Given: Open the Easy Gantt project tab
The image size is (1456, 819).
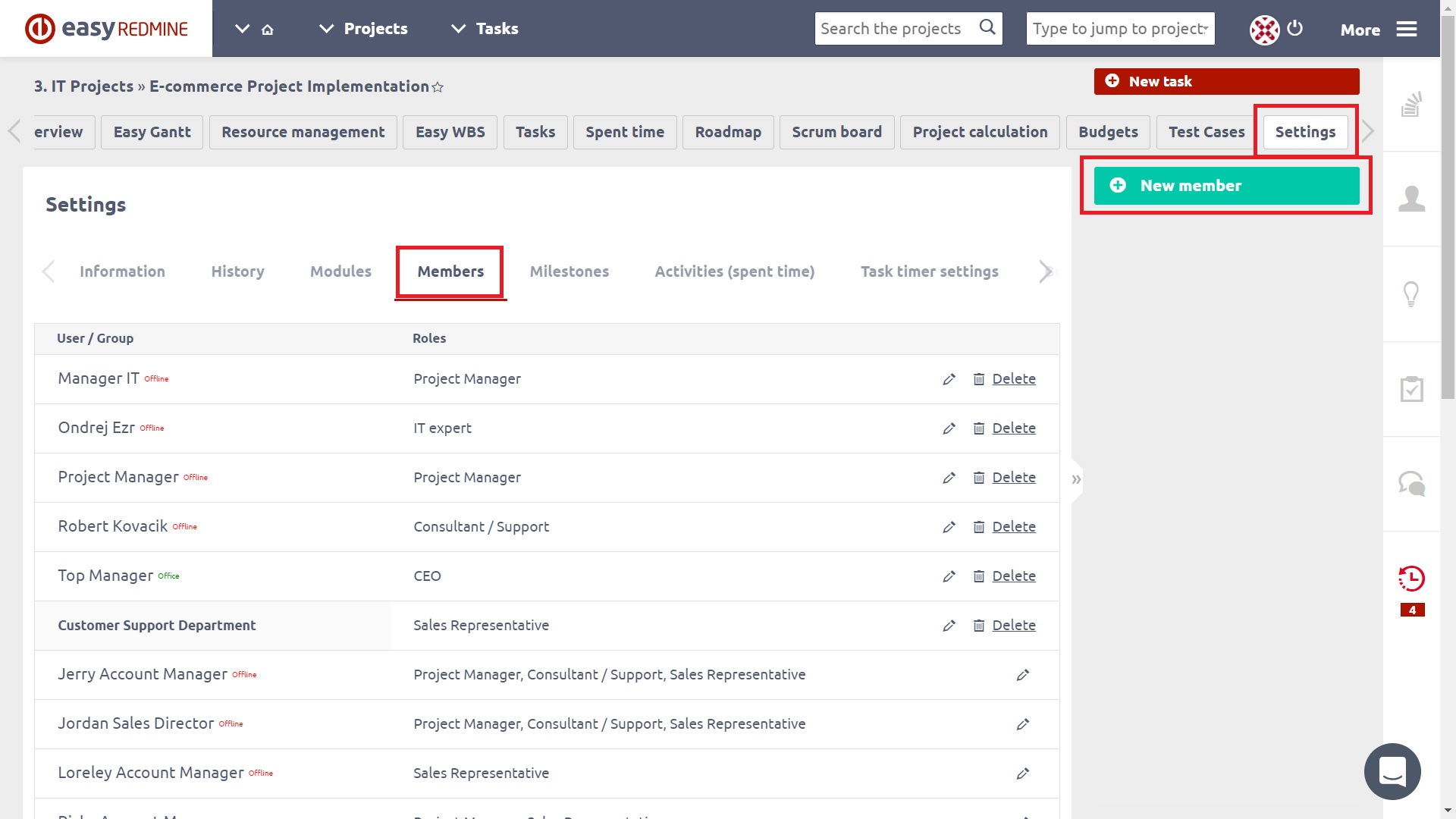Looking at the screenshot, I should [151, 132].
